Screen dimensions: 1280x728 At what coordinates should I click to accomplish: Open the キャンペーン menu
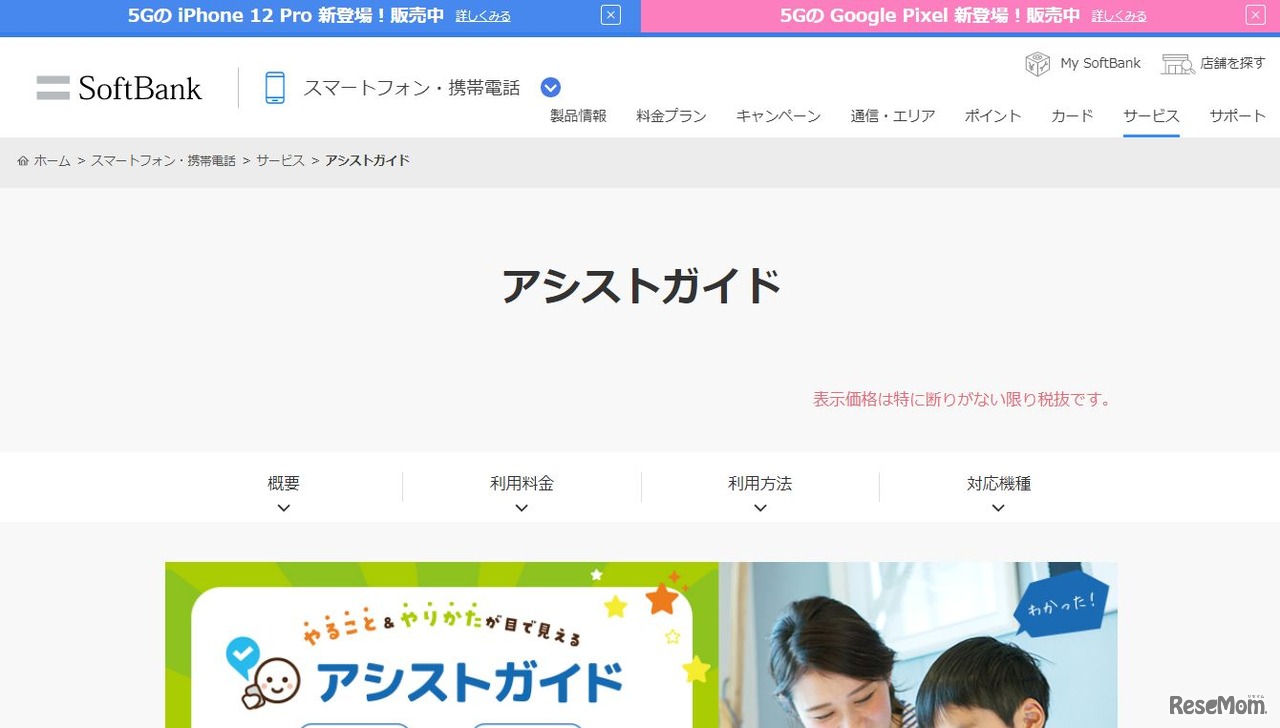pos(778,116)
